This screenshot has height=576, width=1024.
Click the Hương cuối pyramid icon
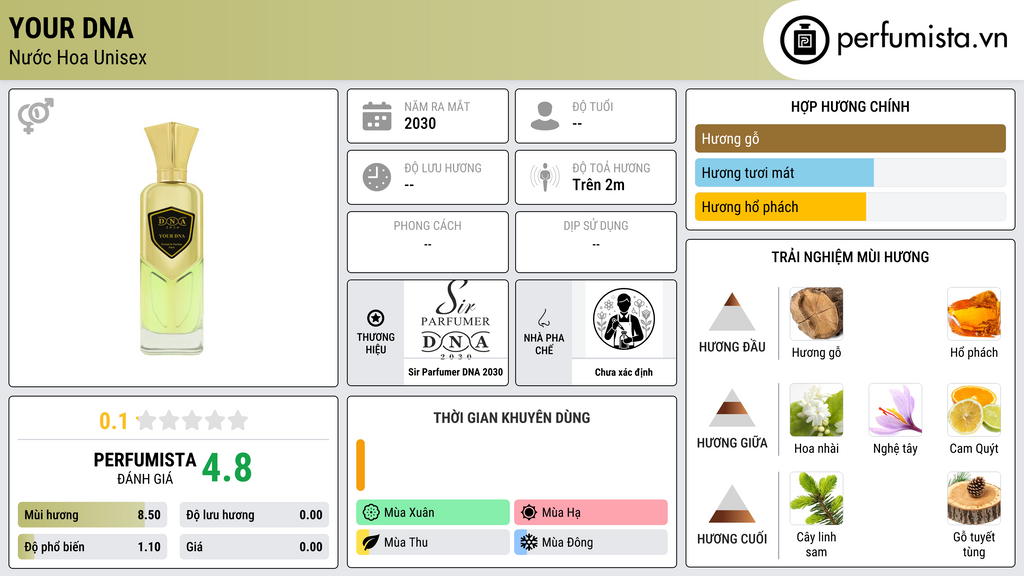732,504
